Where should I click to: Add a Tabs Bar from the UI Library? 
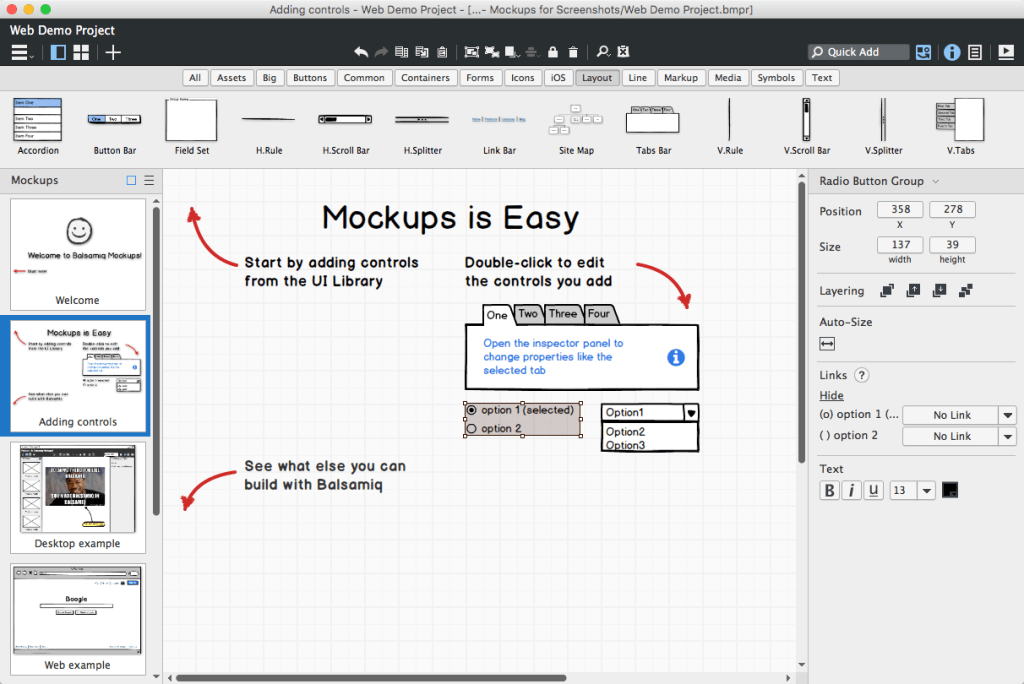click(x=652, y=120)
